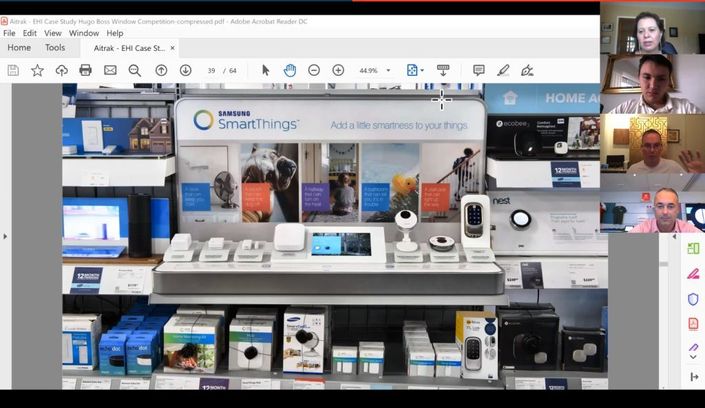Click the fit page display icon
Viewport: 705px width, 408px height.
click(412, 70)
